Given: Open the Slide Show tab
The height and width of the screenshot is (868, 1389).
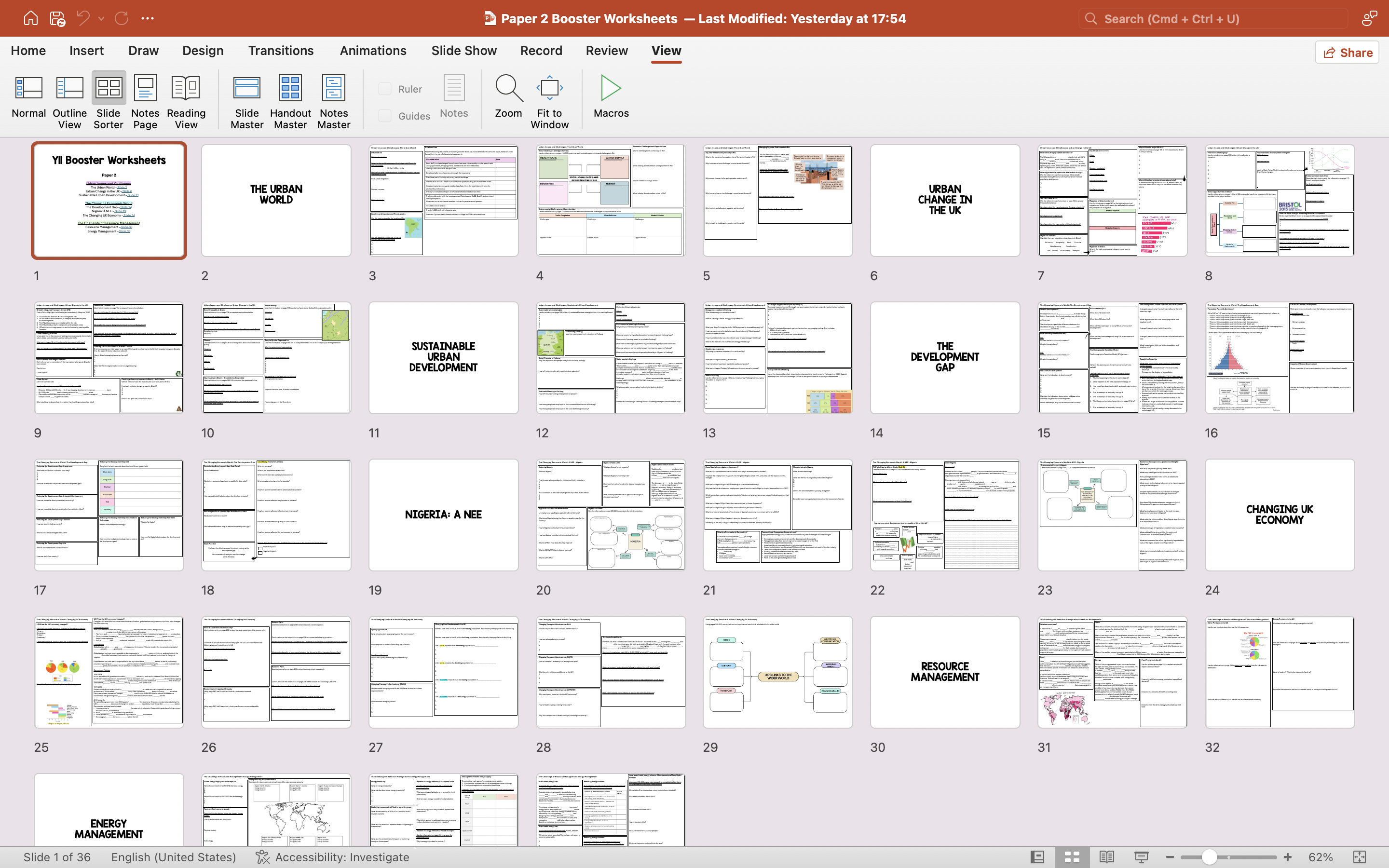Looking at the screenshot, I should 464,51.
